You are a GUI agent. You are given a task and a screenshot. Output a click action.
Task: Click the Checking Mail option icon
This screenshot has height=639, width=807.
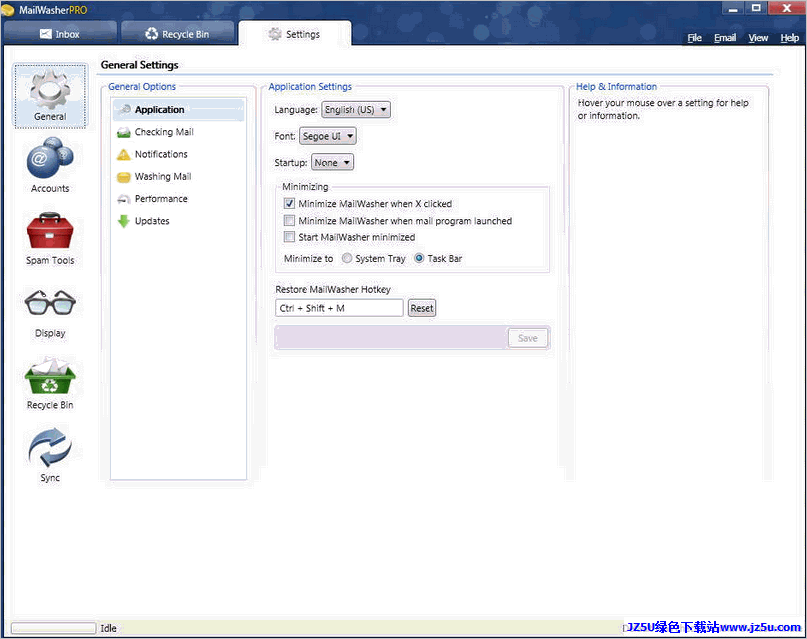[x=124, y=132]
